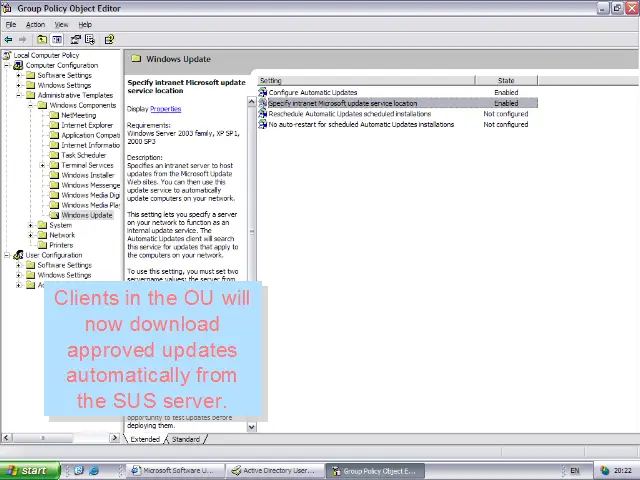This screenshot has width=640, height=480.
Task: Click the State column header
Action: [x=506, y=80]
